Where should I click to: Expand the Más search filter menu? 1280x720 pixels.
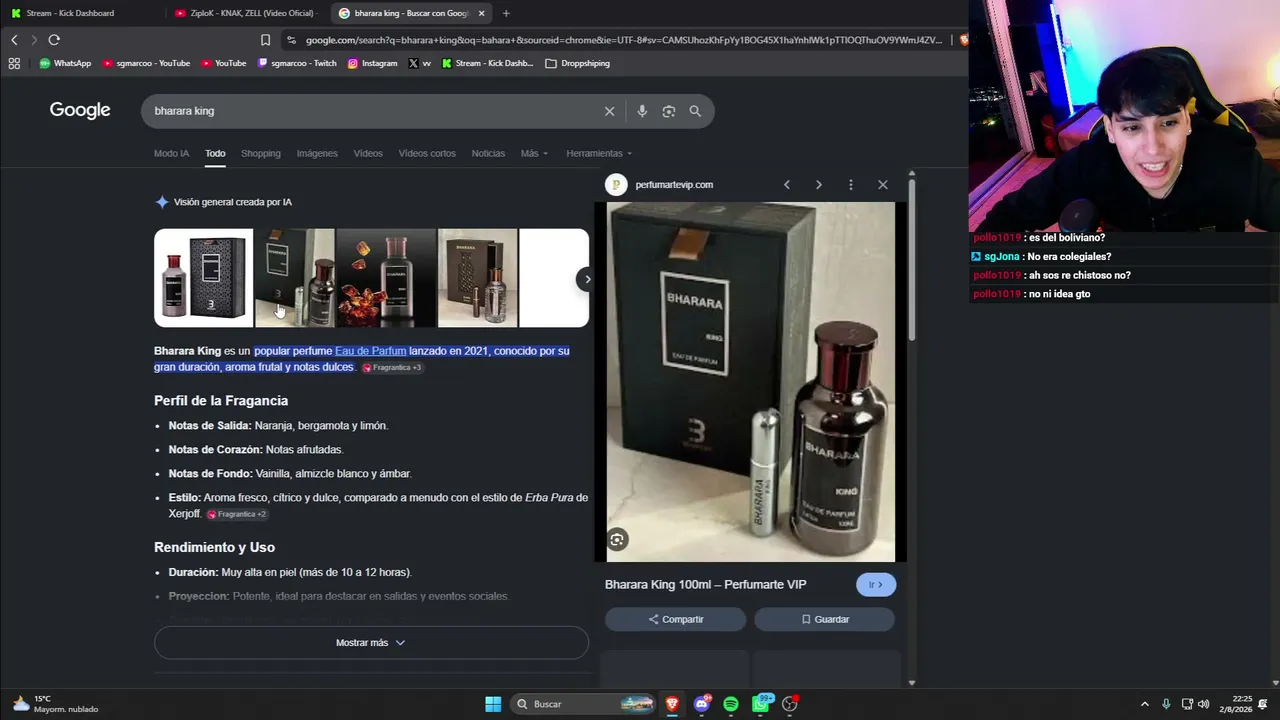coord(534,153)
